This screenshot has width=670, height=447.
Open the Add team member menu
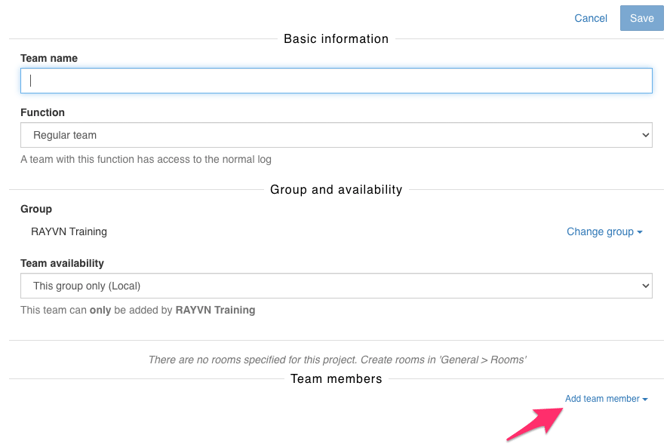pyautogui.click(x=604, y=399)
